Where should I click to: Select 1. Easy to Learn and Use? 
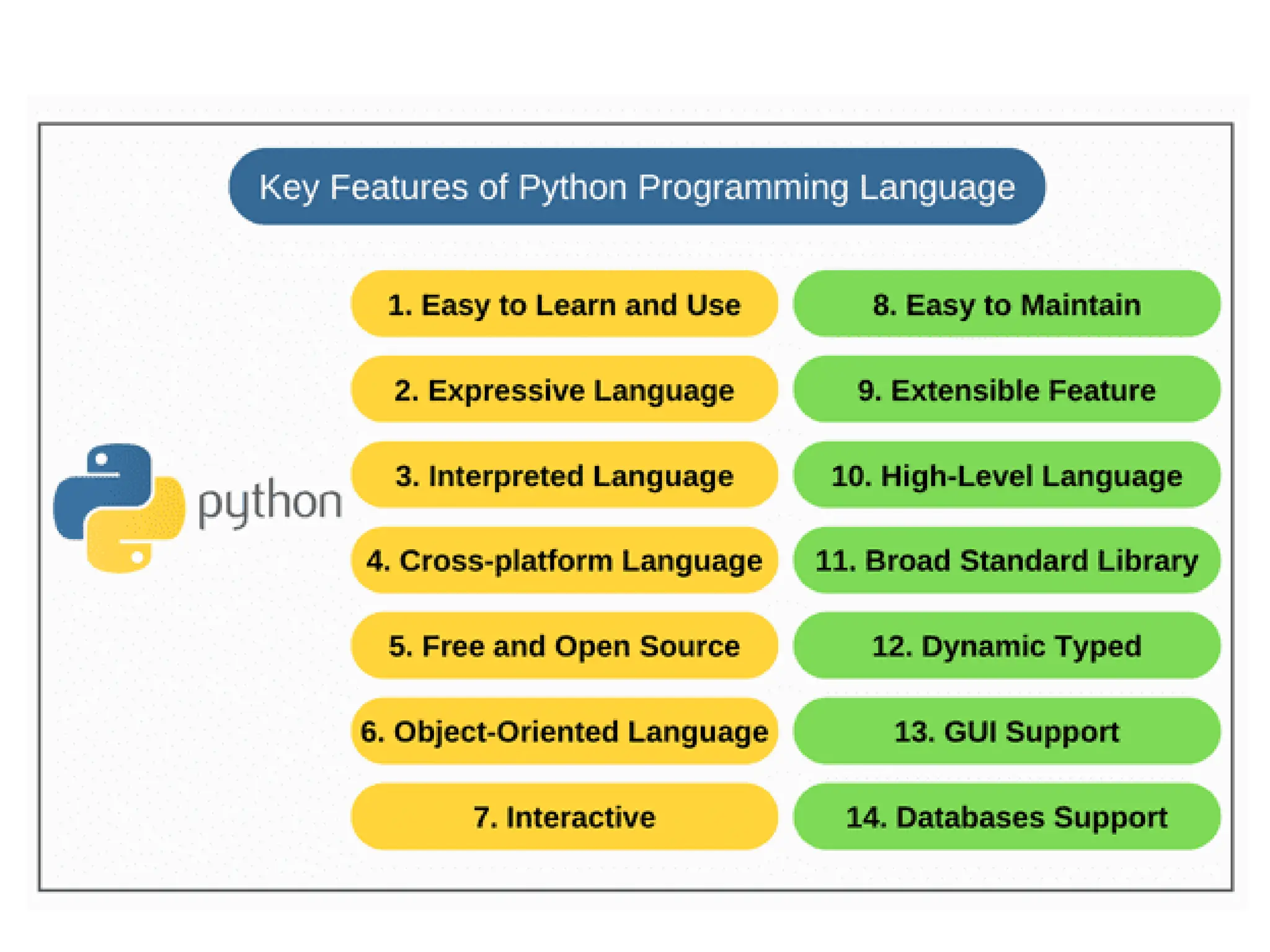[x=564, y=304]
